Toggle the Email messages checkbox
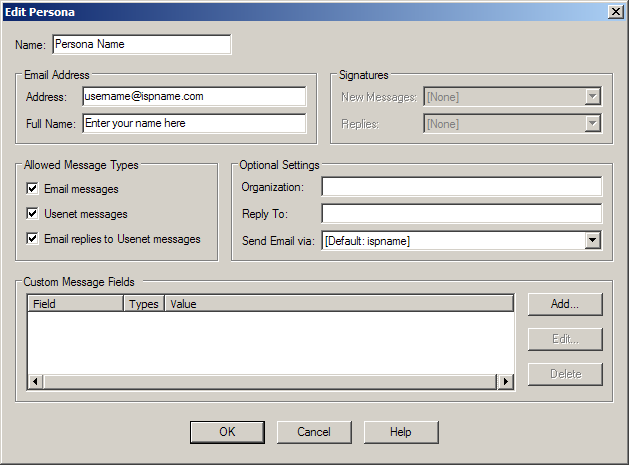The height and width of the screenshot is (465, 629). coord(33,189)
